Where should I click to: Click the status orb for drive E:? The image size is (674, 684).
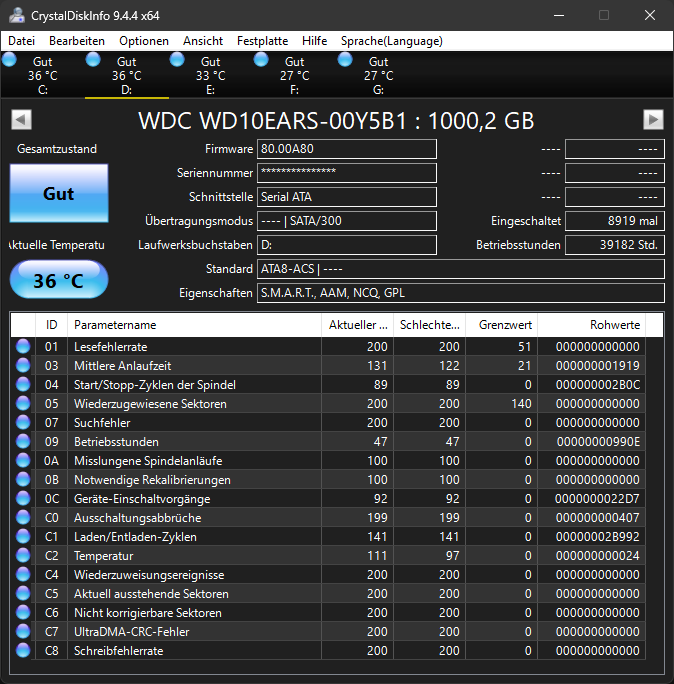177,59
